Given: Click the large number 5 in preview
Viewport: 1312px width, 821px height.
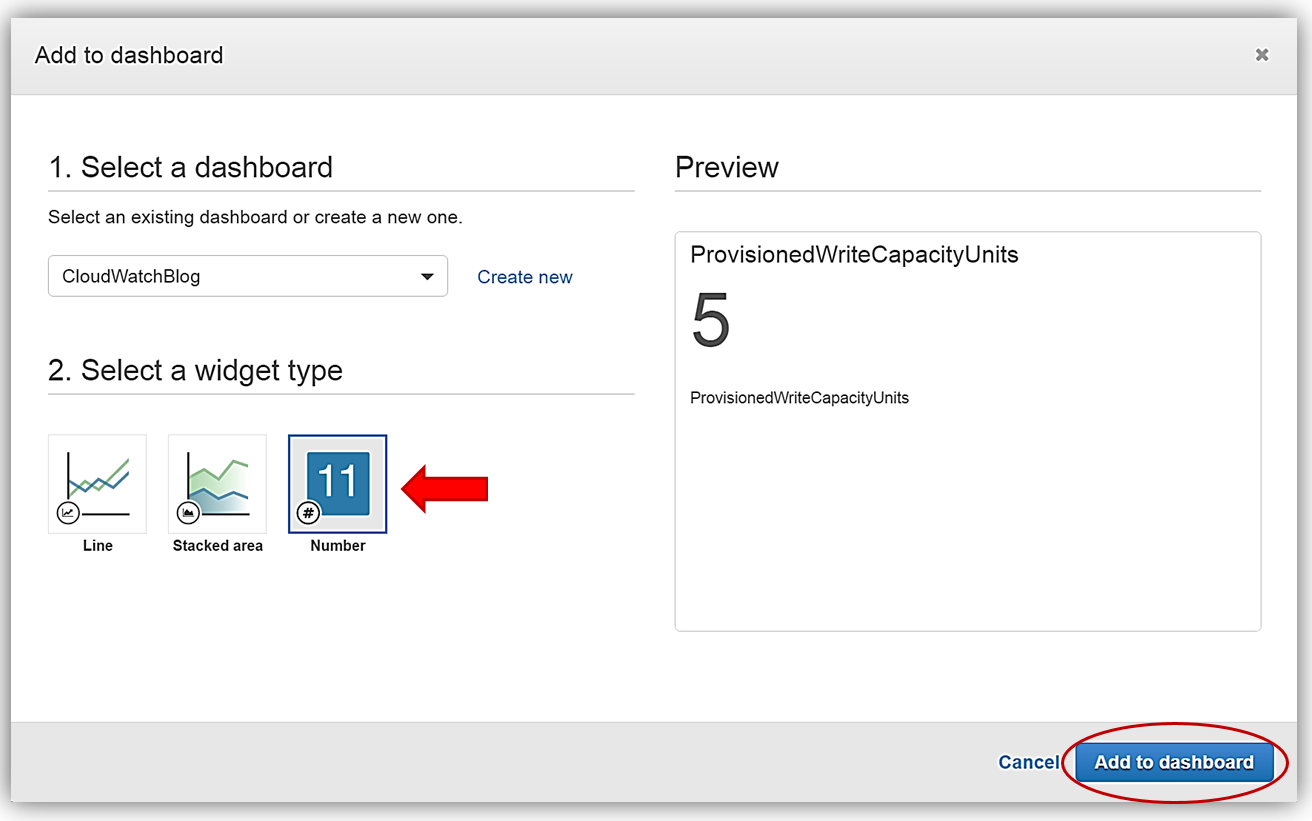Looking at the screenshot, I should point(711,322).
